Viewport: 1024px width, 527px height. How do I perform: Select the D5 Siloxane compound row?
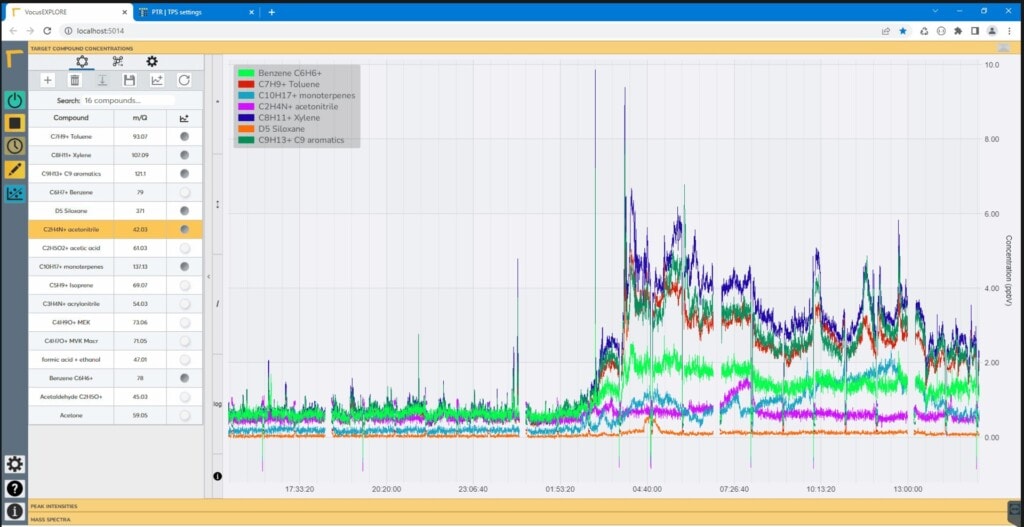tap(71, 211)
